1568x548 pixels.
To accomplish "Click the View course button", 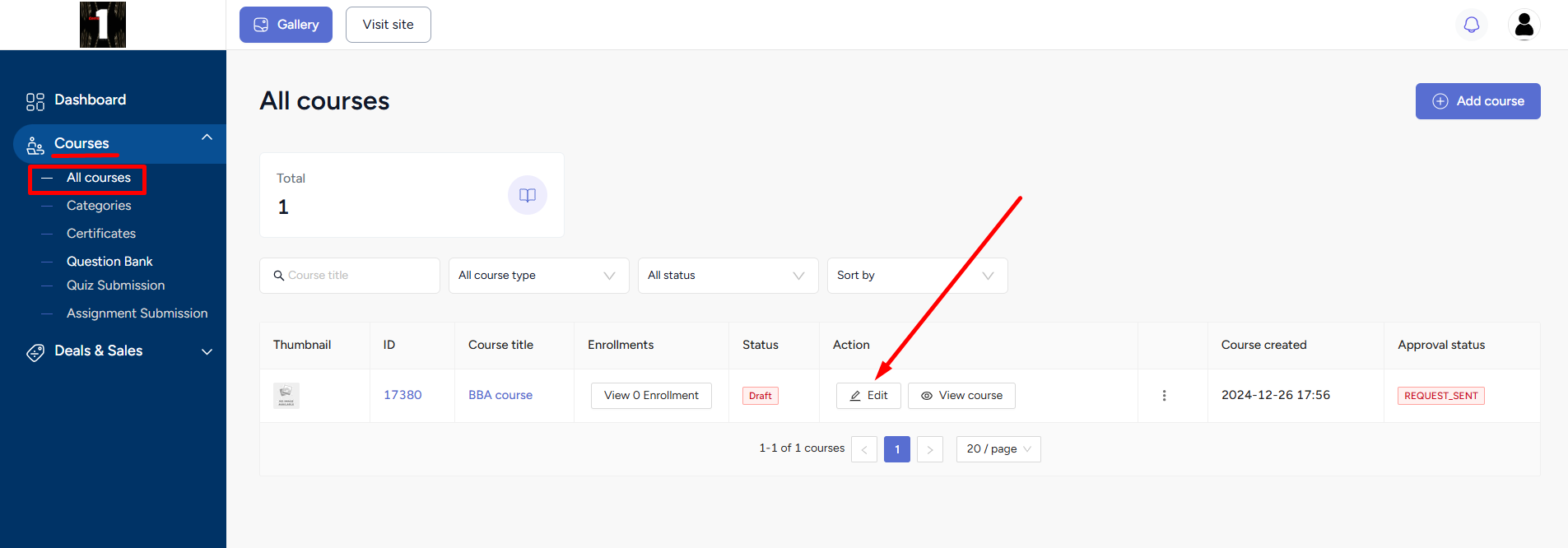I will pos(961,396).
